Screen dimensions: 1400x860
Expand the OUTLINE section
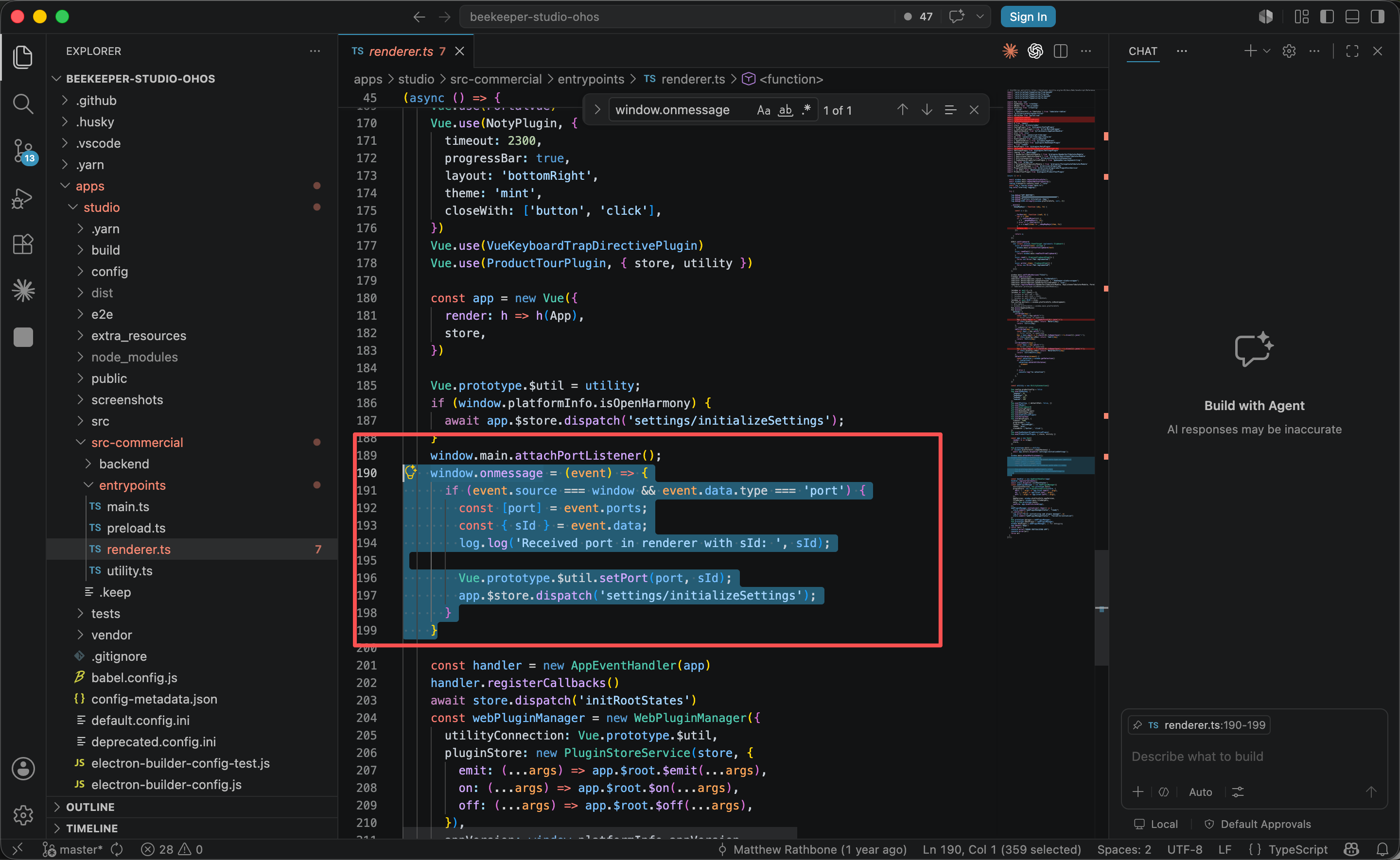[90, 807]
